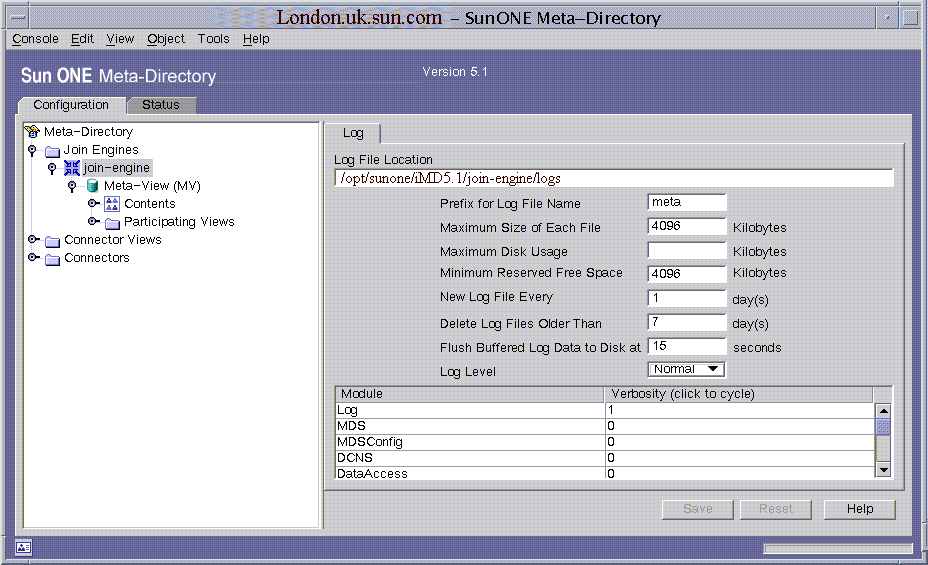The width and height of the screenshot is (928, 565).
Task: Click the New Log File Every field
Action: coord(687,298)
